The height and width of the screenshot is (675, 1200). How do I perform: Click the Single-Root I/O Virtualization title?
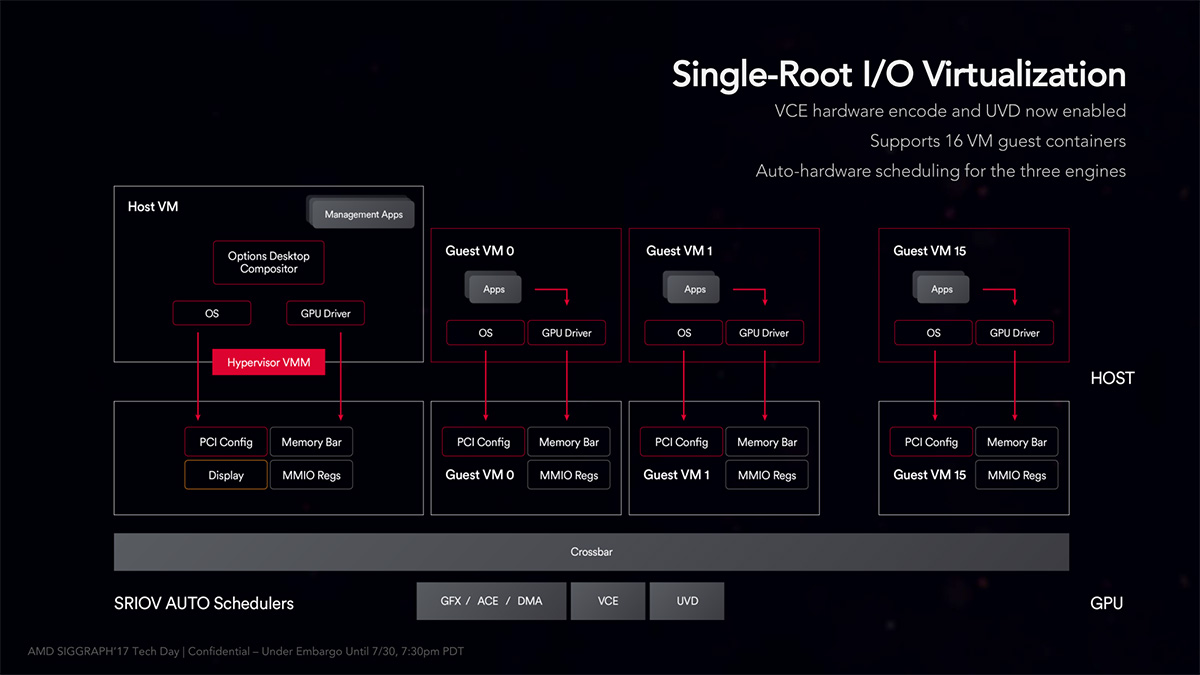pos(899,75)
